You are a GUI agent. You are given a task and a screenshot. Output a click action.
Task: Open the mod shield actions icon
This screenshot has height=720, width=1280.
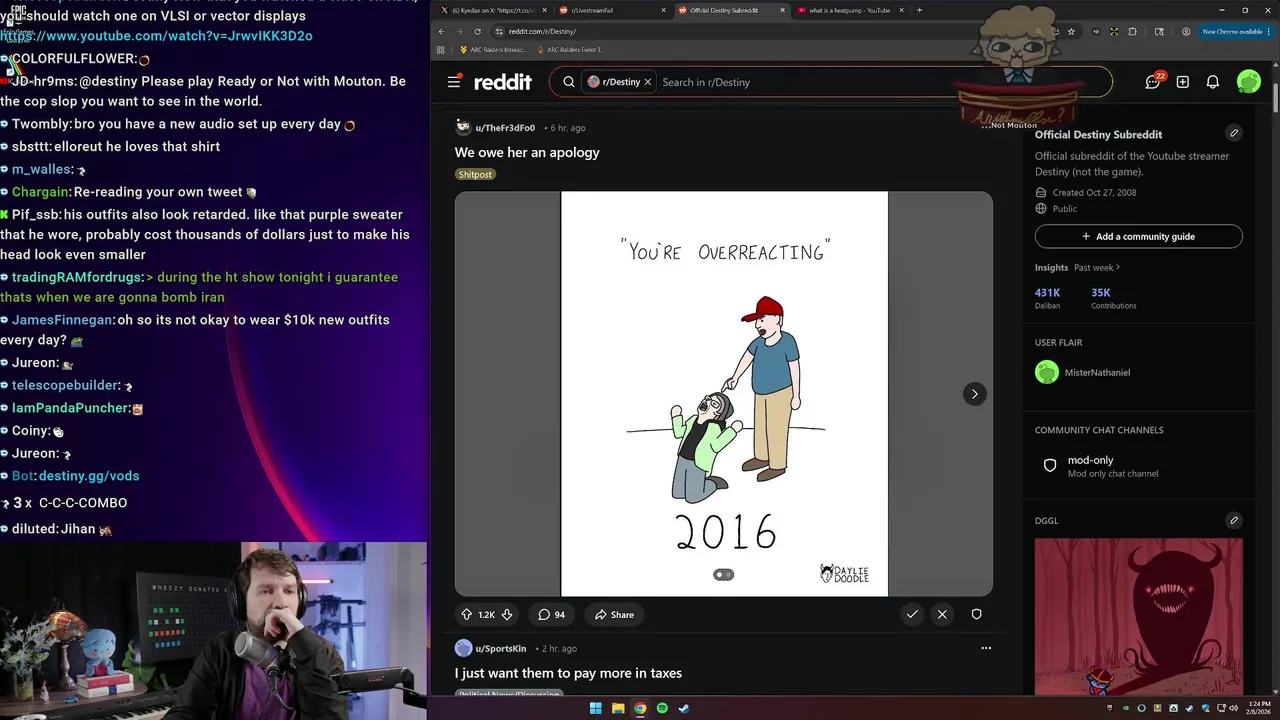[977, 614]
